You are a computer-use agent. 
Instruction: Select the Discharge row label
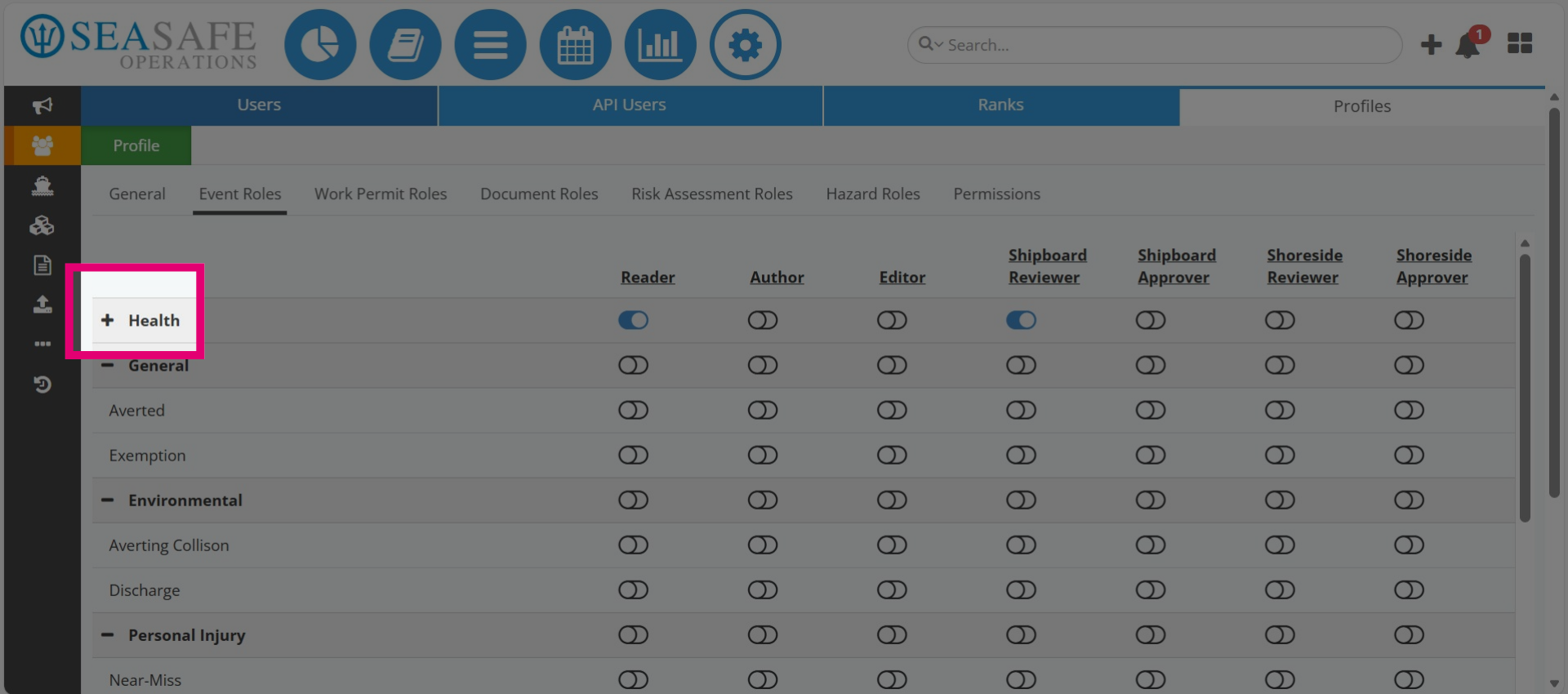coord(145,589)
